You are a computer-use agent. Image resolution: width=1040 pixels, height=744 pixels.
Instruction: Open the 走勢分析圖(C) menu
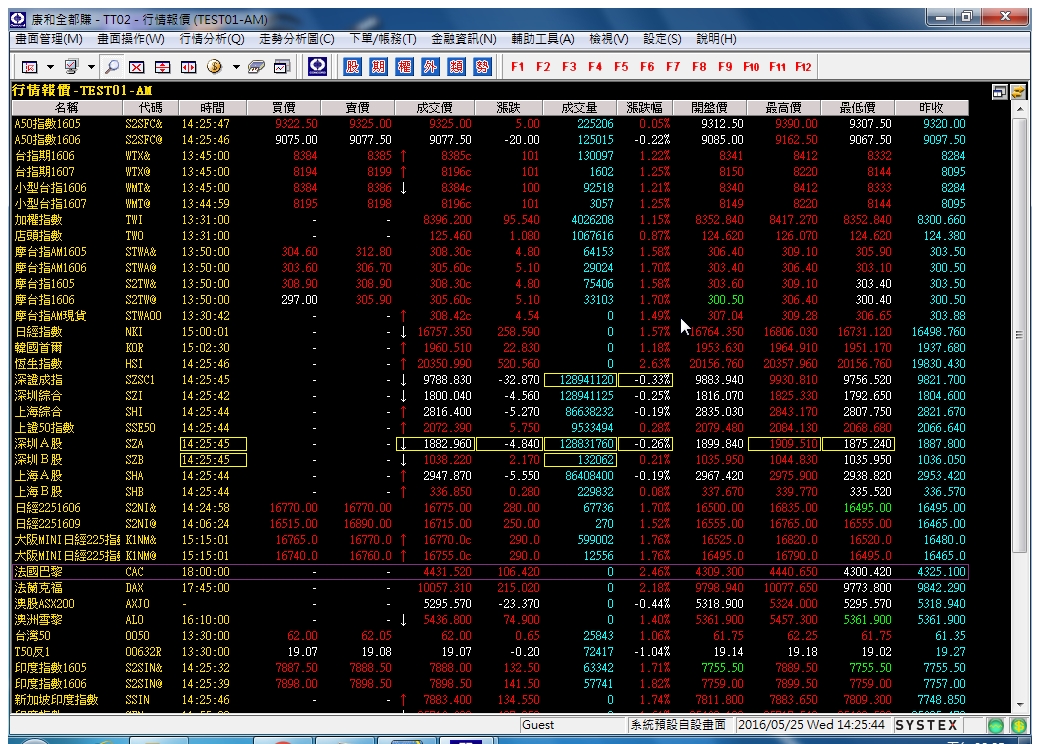click(x=296, y=39)
